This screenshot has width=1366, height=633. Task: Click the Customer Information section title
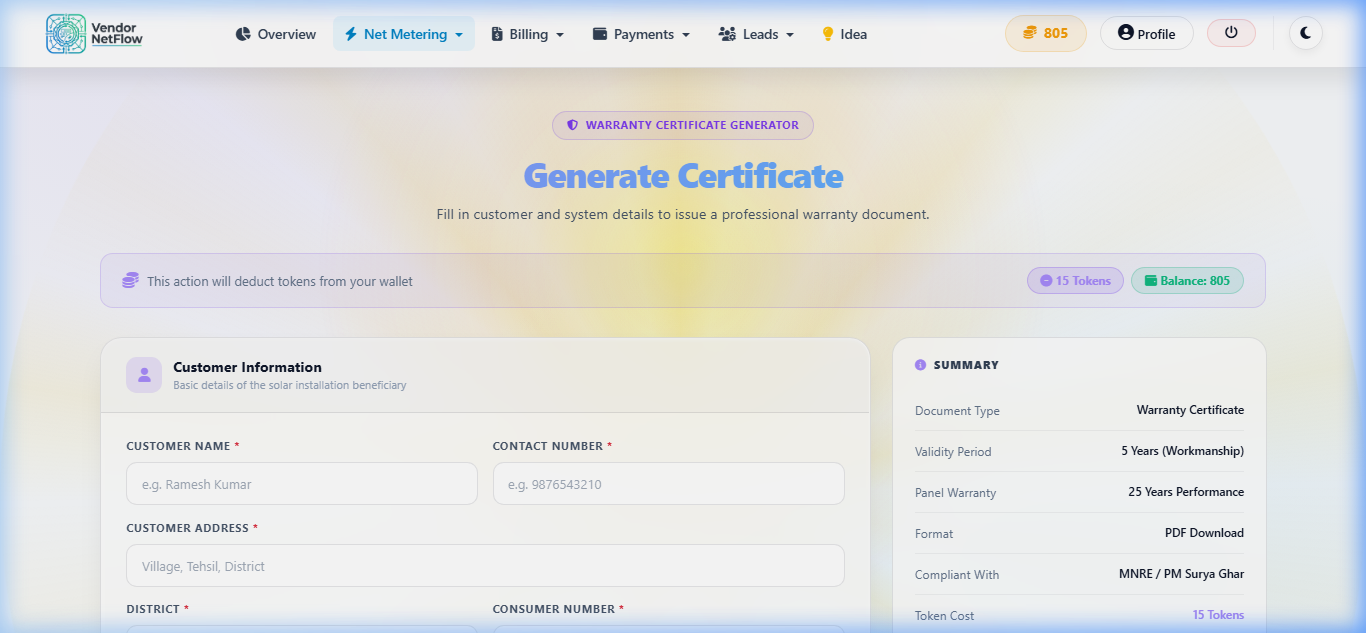pos(247,367)
